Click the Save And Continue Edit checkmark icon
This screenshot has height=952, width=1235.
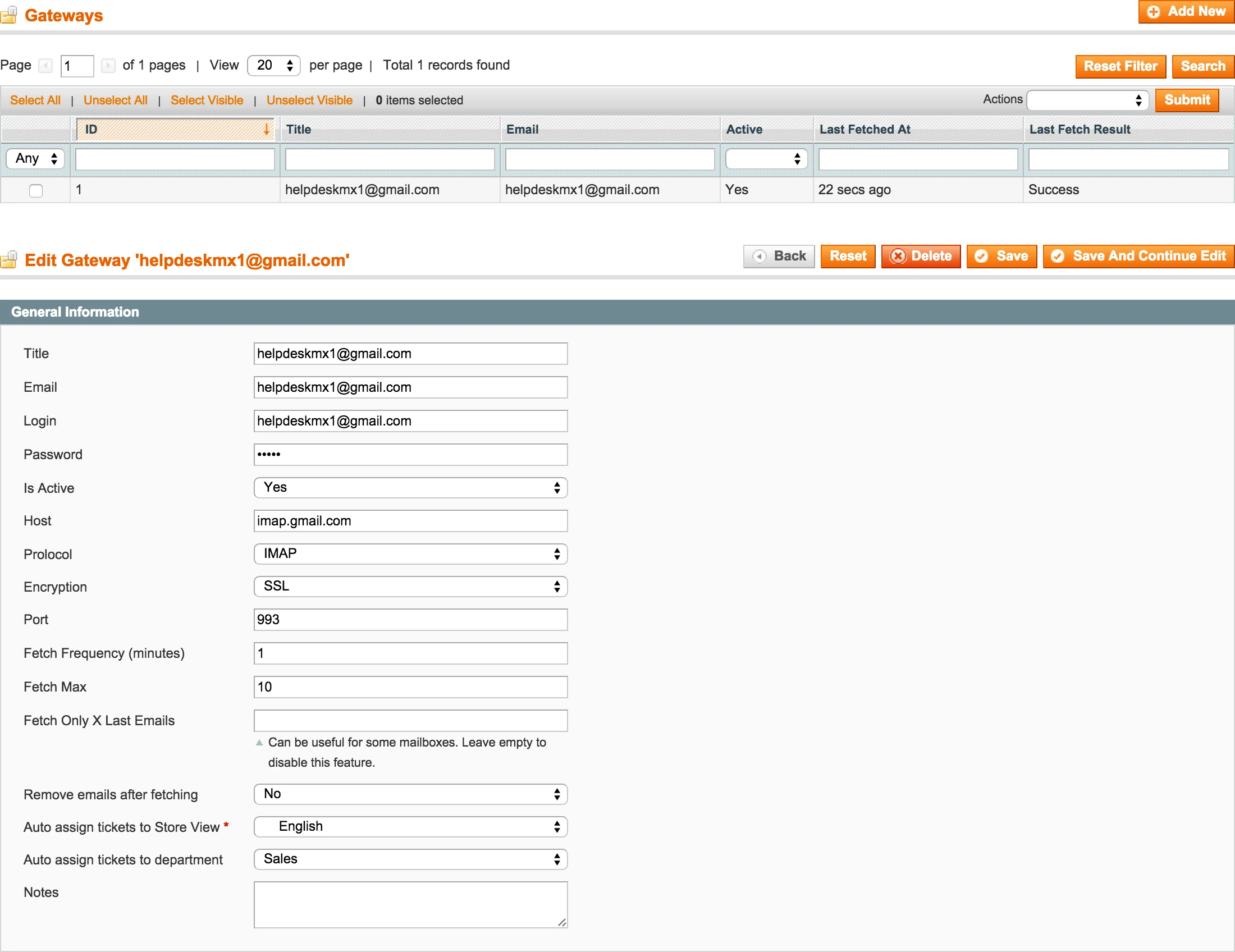[1057, 256]
